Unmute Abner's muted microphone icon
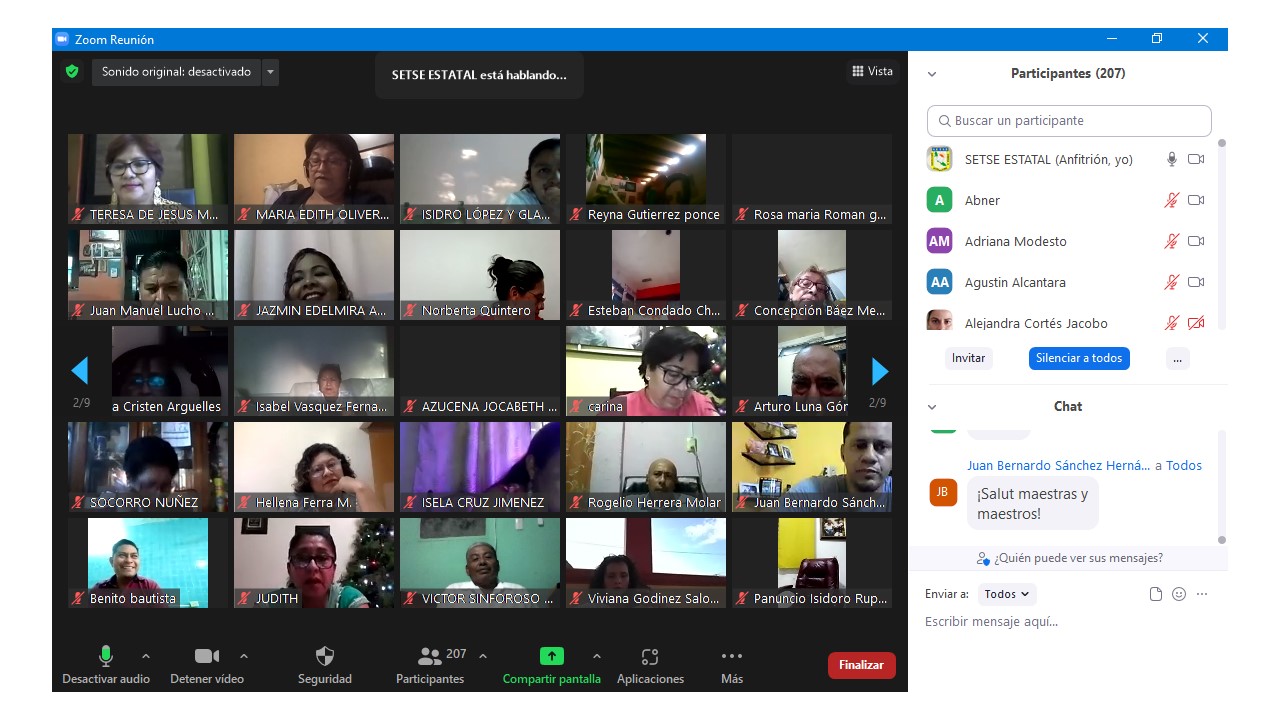 pos(1172,200)
